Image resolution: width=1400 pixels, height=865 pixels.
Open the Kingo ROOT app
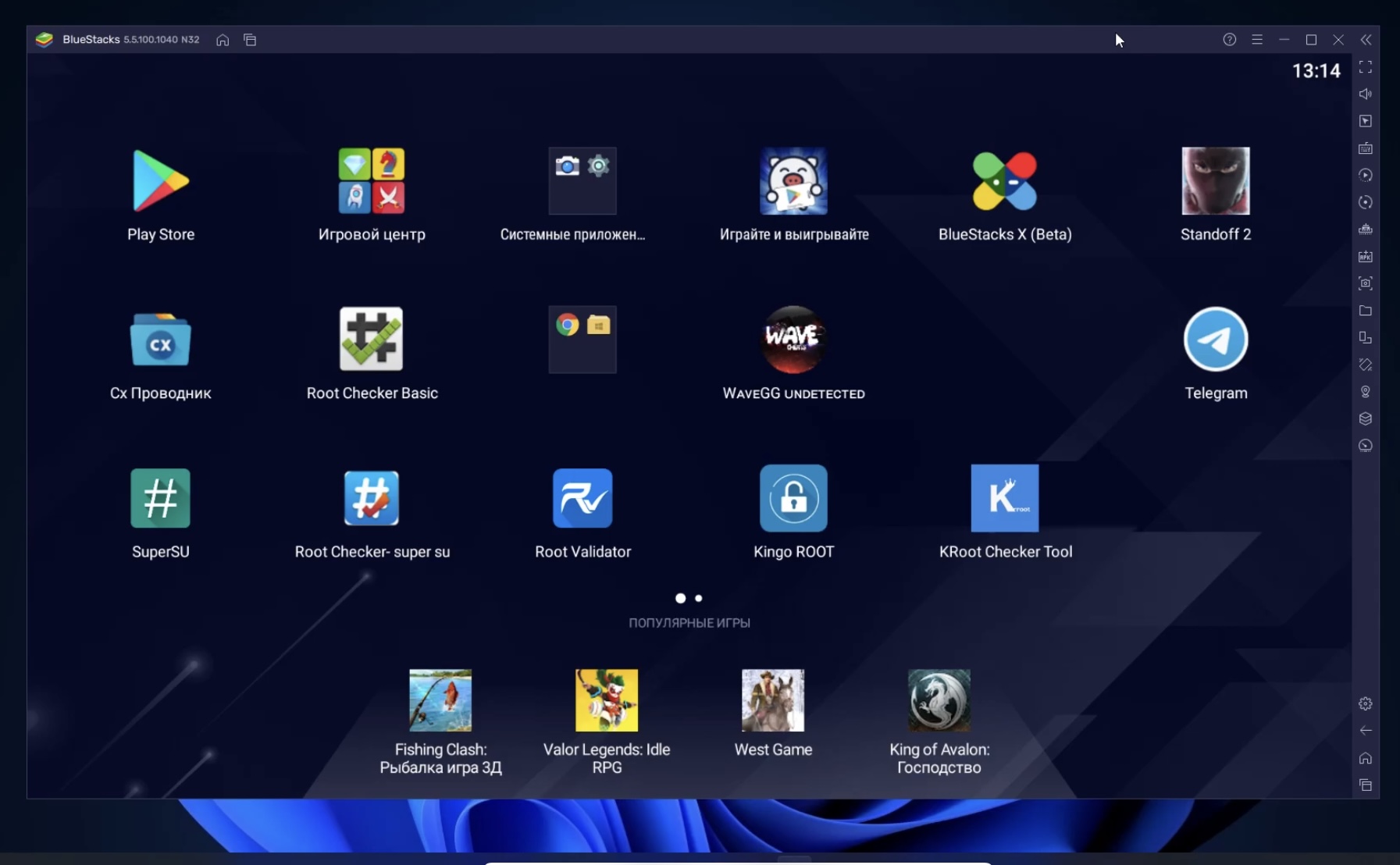coord(793,498)
